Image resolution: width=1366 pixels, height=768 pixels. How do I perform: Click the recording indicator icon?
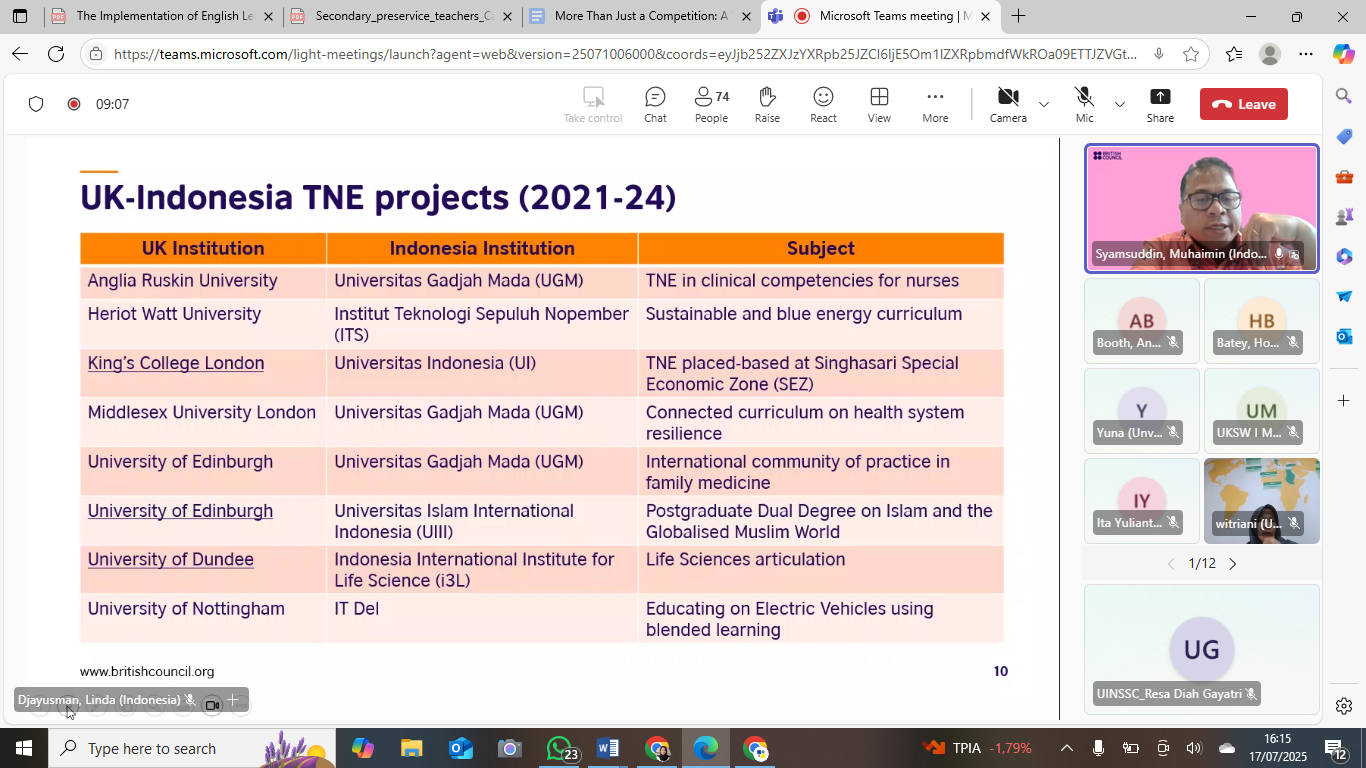pyautogui.click(x=73, y=104)
